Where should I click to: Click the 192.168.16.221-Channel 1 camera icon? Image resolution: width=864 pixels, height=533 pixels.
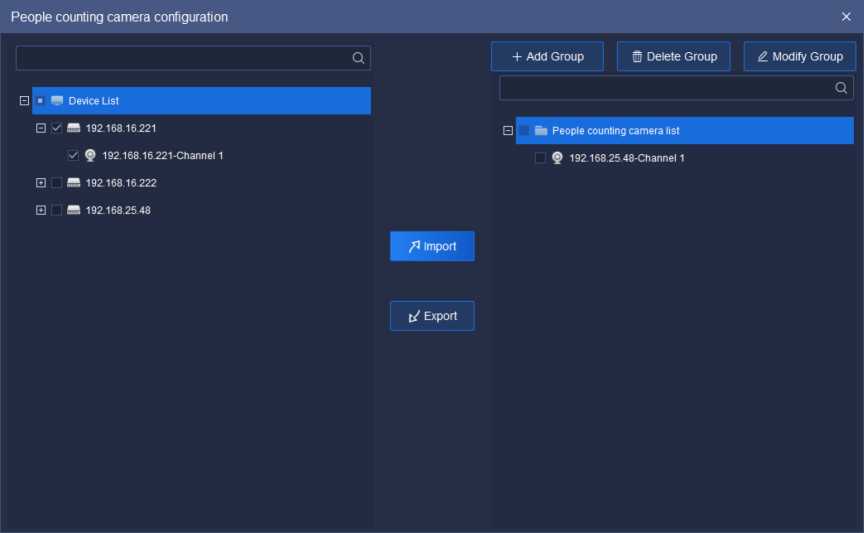coord(90,156)
